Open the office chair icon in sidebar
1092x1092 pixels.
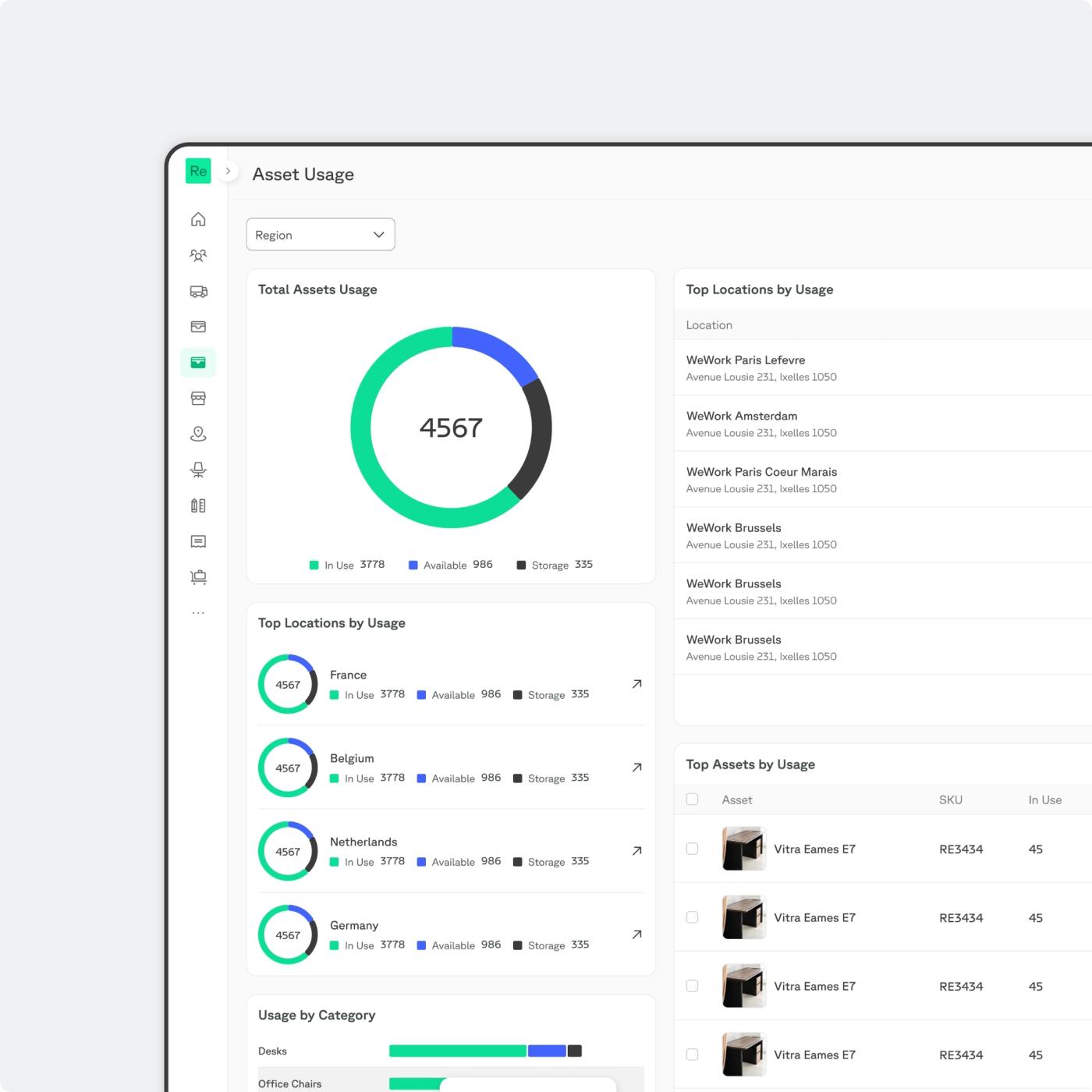pos(198,470)
